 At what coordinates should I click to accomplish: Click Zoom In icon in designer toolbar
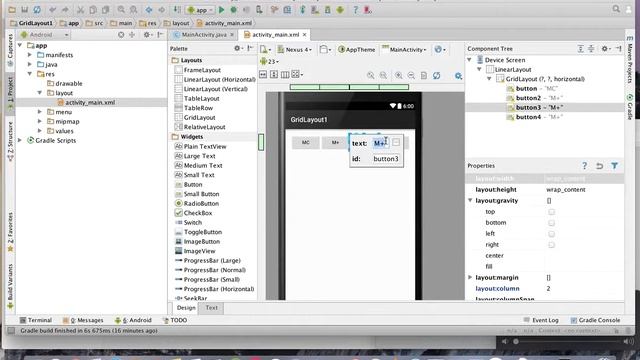399,75
